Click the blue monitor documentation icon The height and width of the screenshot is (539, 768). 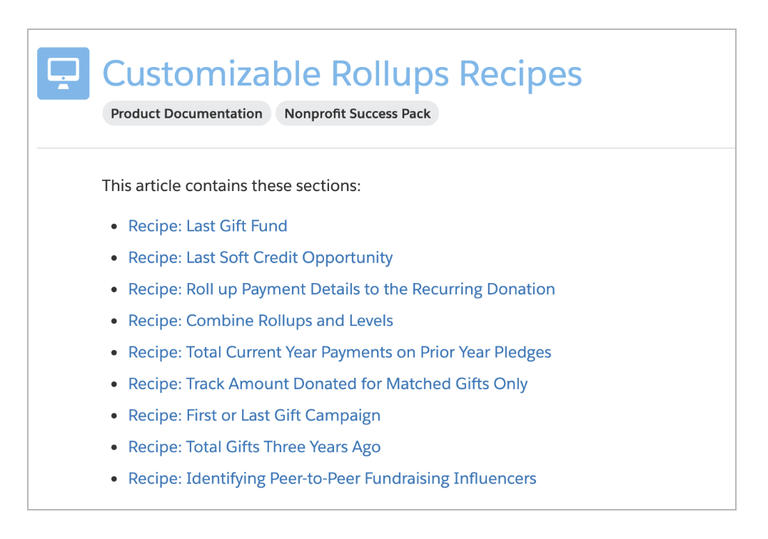pos(63,74)
